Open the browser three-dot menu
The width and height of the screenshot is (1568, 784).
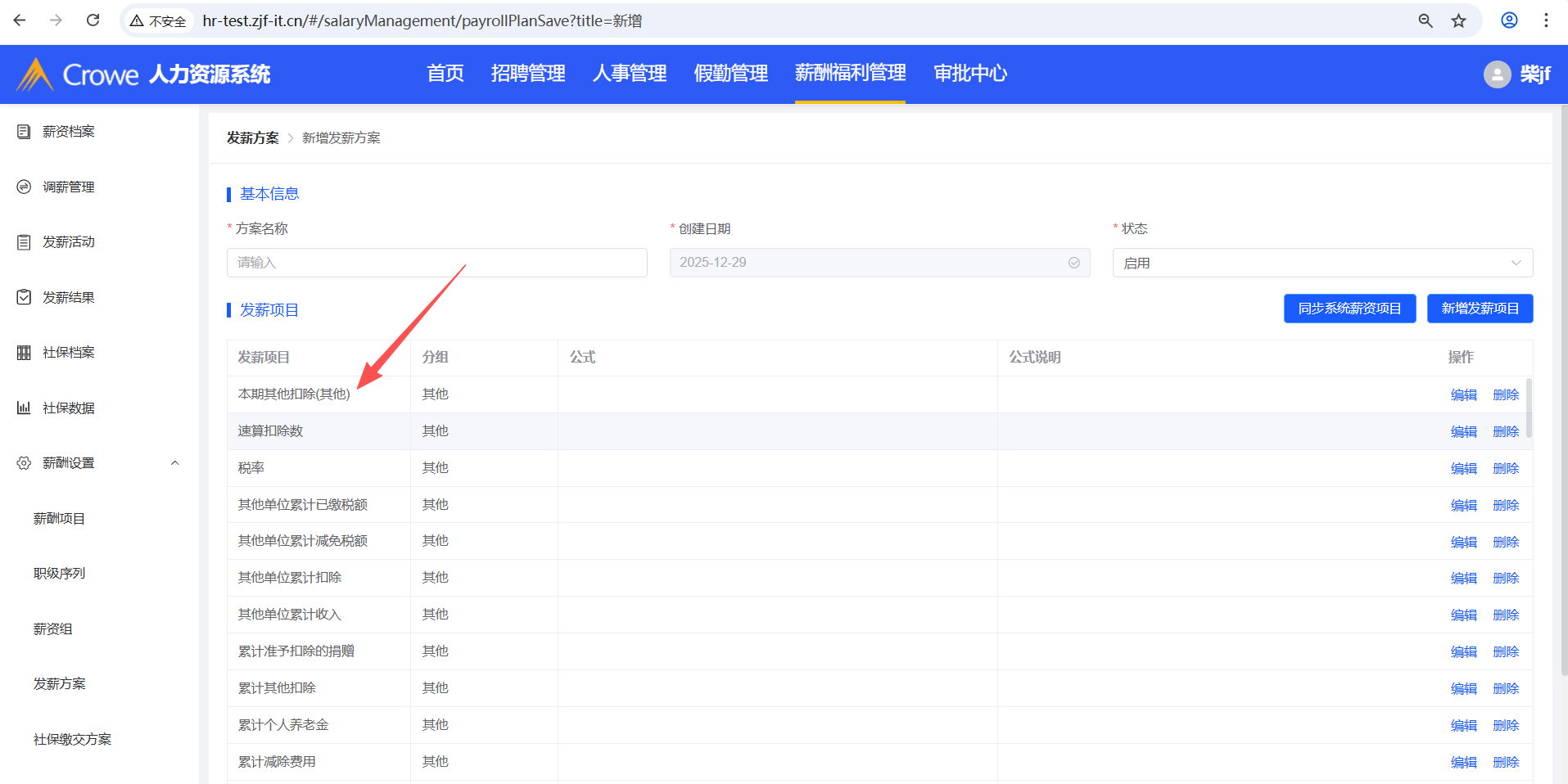pyautogui.click(x=1545, y=20)
